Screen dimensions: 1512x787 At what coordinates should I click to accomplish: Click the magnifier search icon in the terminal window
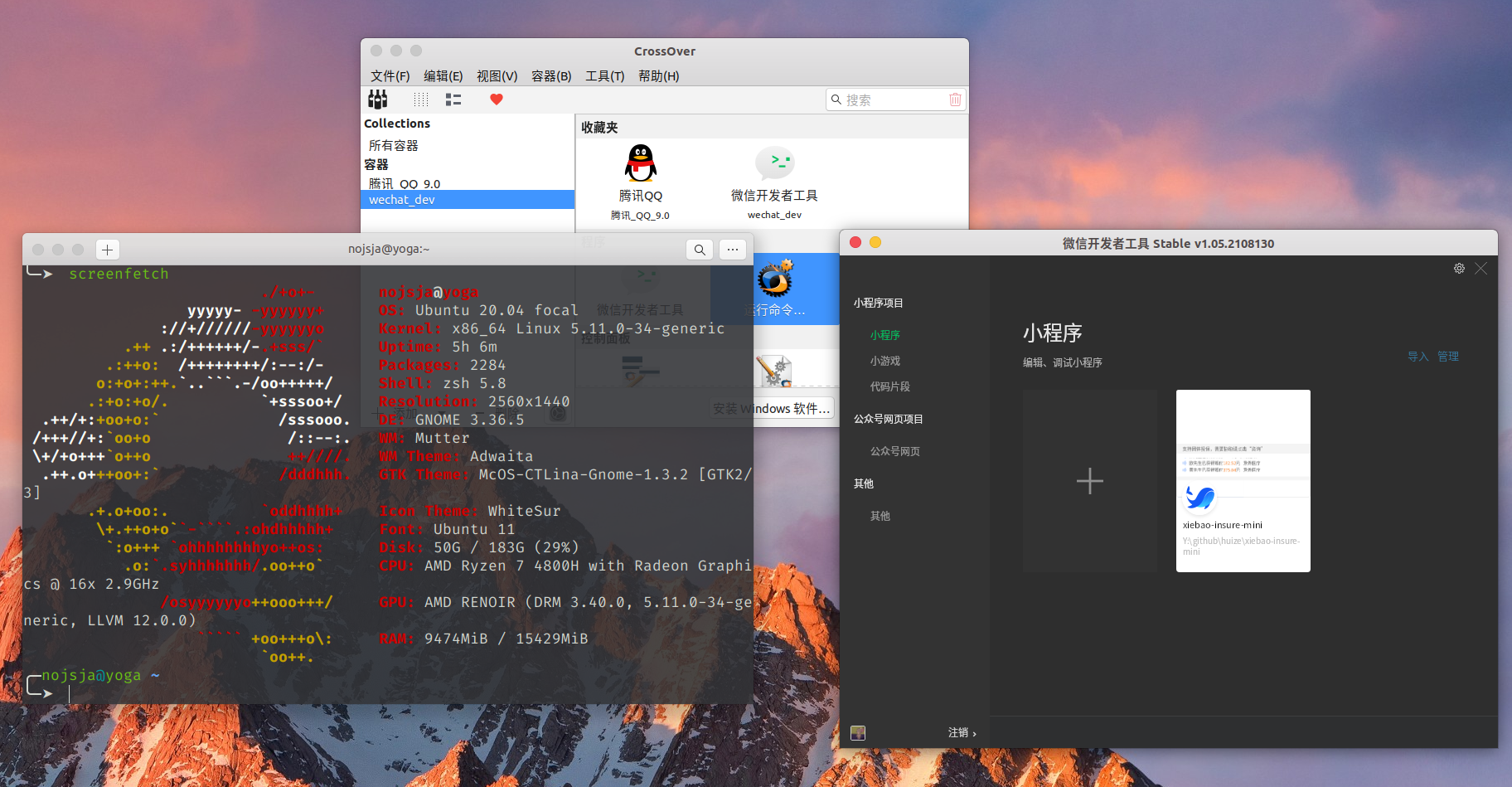click(699, 249)
